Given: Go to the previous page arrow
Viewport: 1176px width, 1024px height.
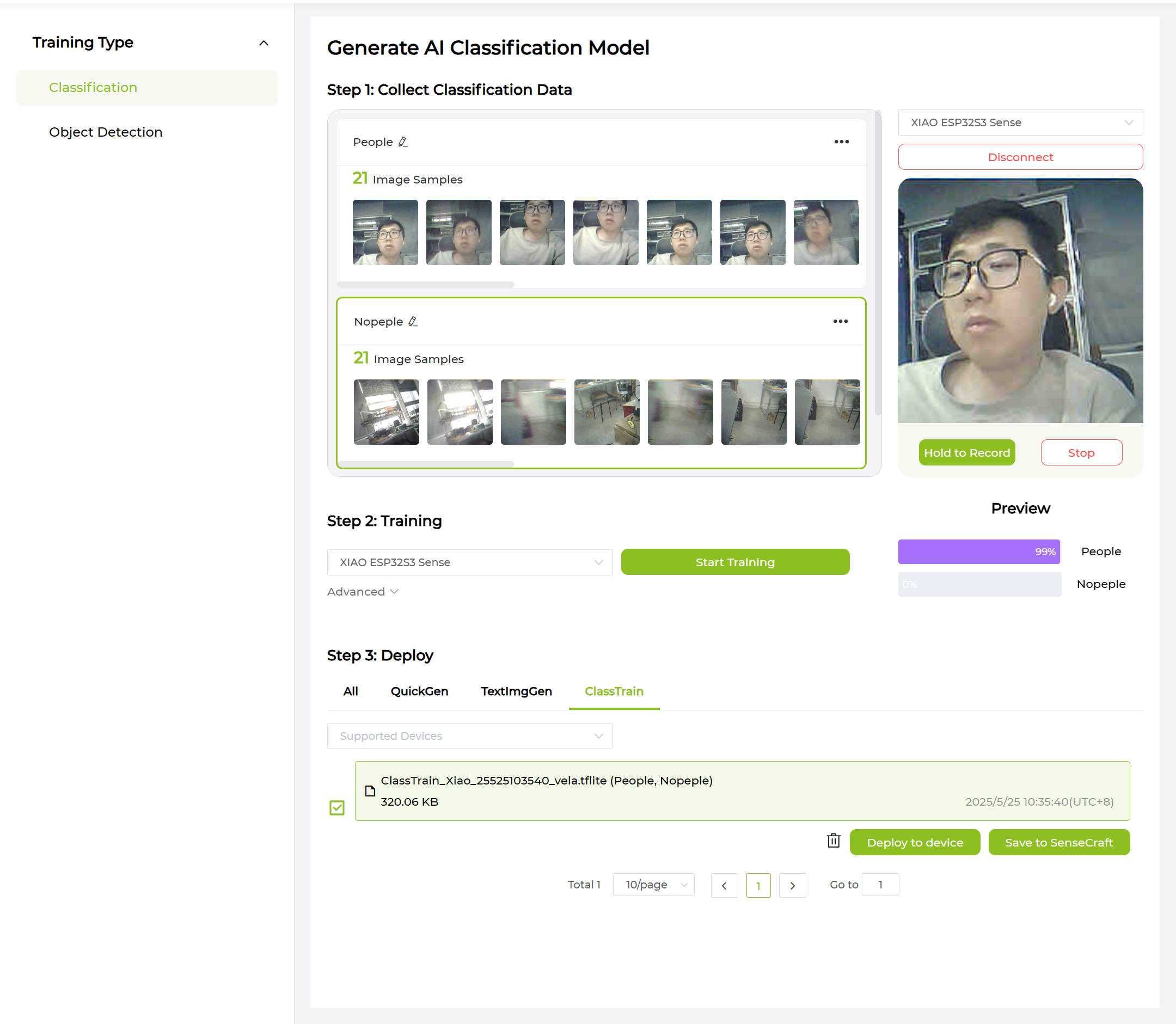Looking at the screenshot, I should coord(724,885).
